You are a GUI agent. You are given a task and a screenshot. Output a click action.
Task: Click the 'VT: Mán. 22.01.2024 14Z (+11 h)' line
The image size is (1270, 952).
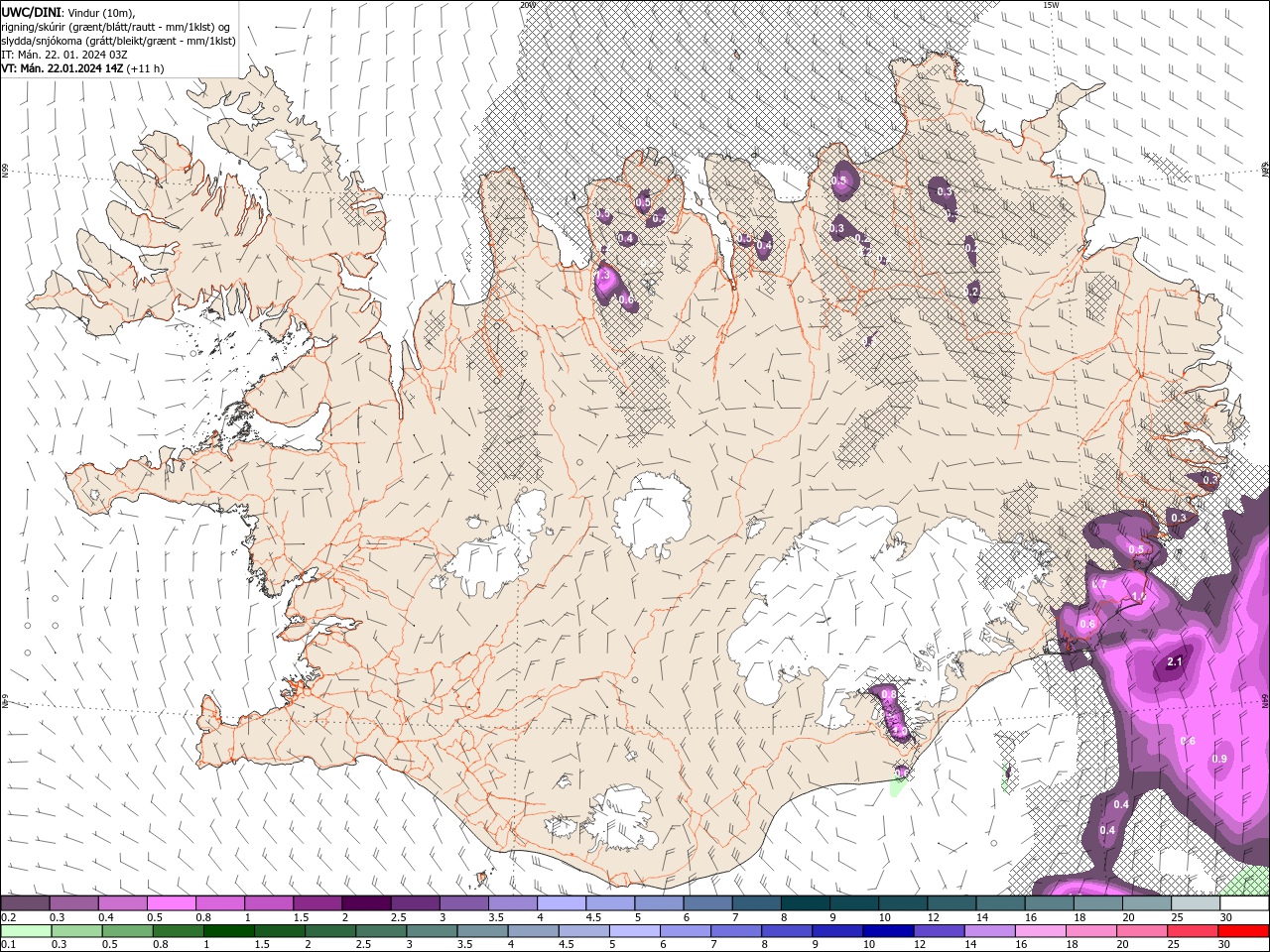(82, 68)
